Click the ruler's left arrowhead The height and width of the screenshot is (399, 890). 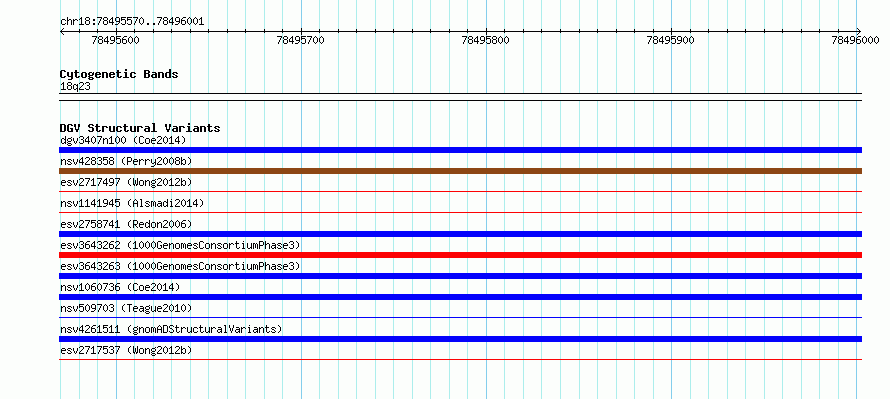62,31
